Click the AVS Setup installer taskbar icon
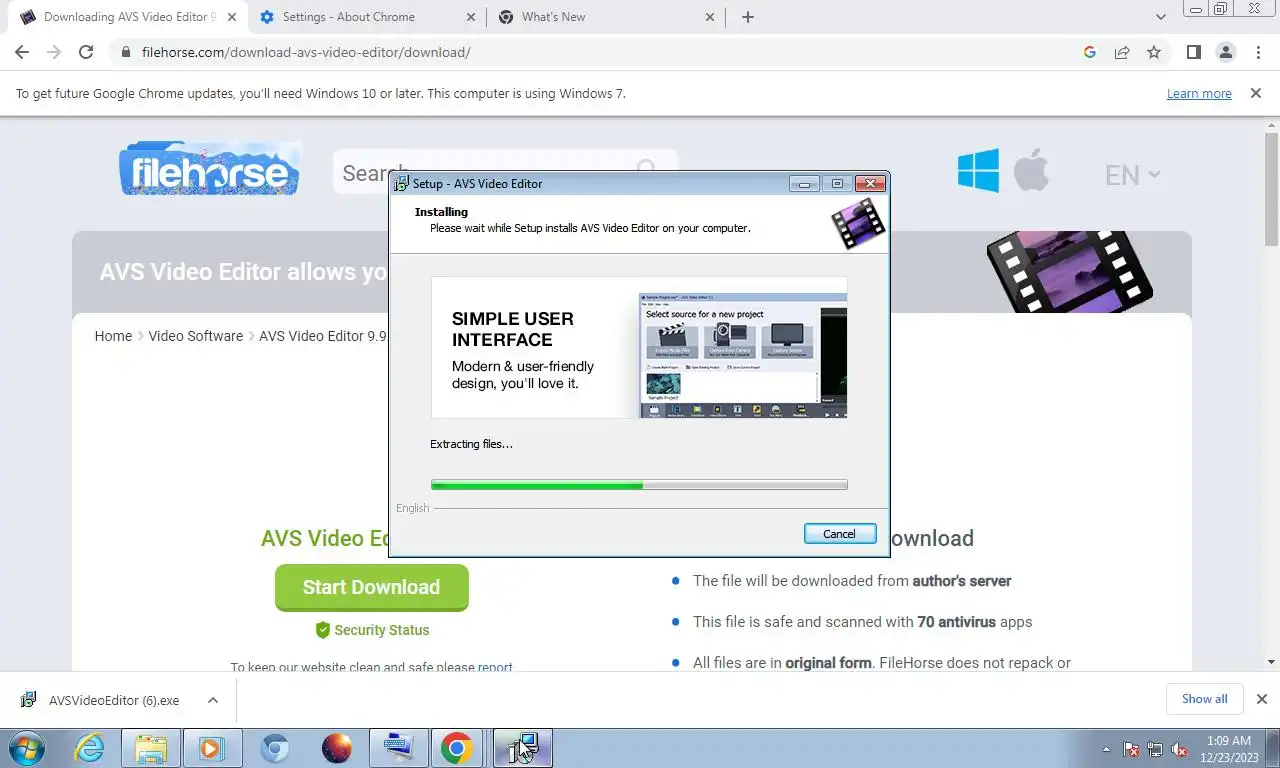The height and width of the screenshot is (768, 1280). pyautogui.click(x=522, y=748)
